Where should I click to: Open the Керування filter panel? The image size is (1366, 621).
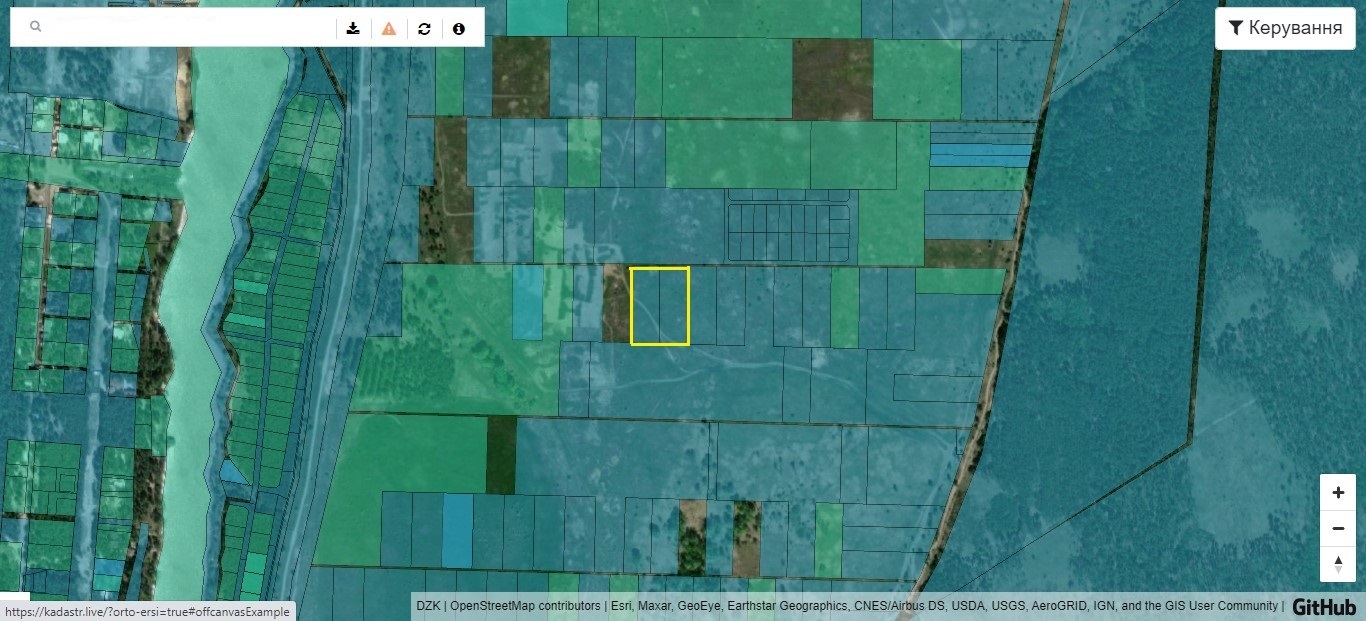click(x=1285, y=28)
